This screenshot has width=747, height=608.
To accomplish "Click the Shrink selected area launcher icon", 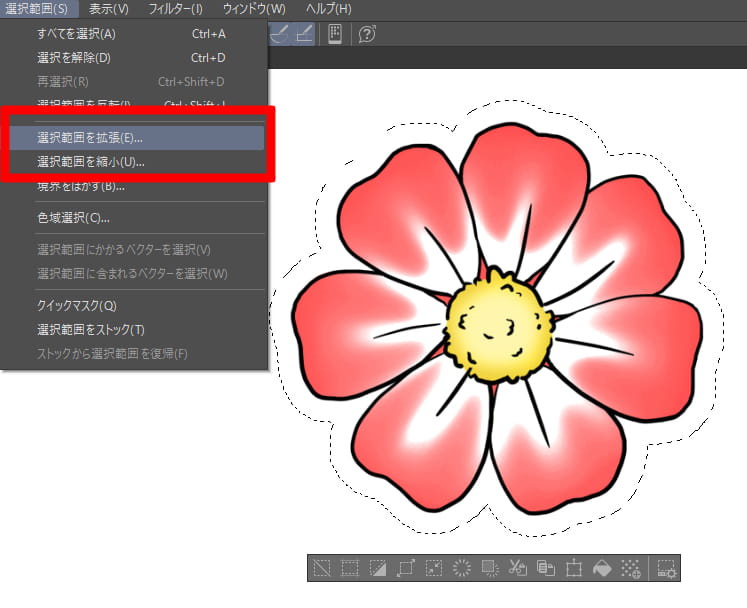I will (x=434, y=569).
